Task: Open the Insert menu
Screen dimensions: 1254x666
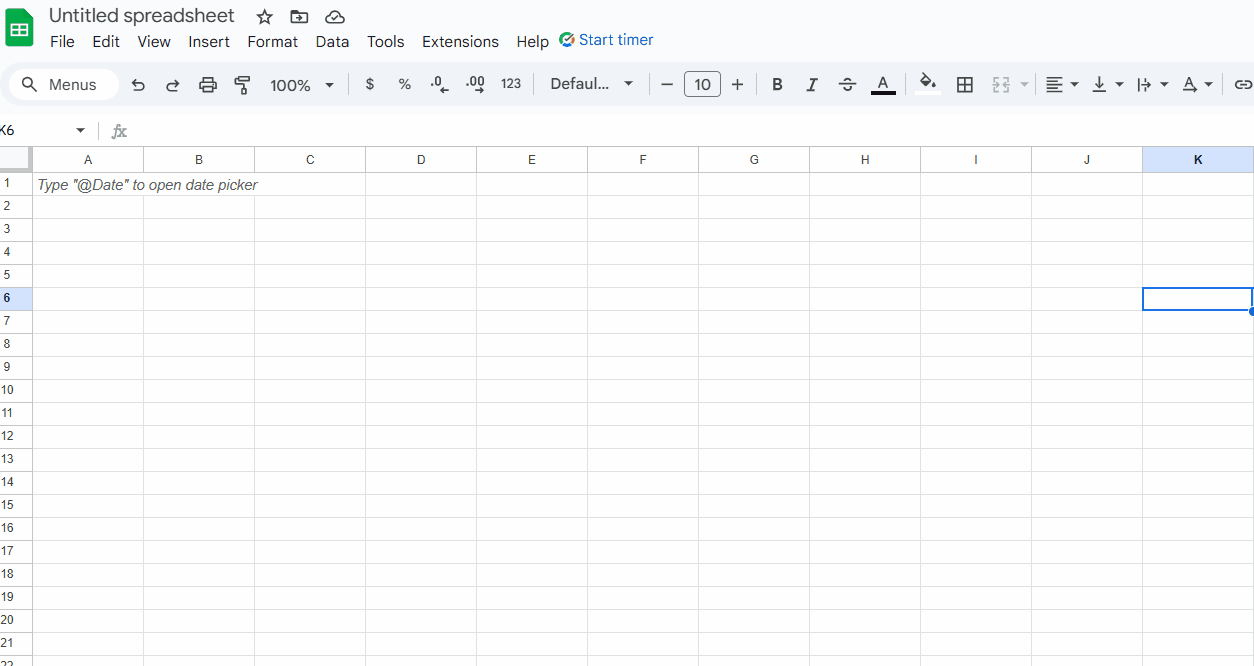Action: (209, 42)
